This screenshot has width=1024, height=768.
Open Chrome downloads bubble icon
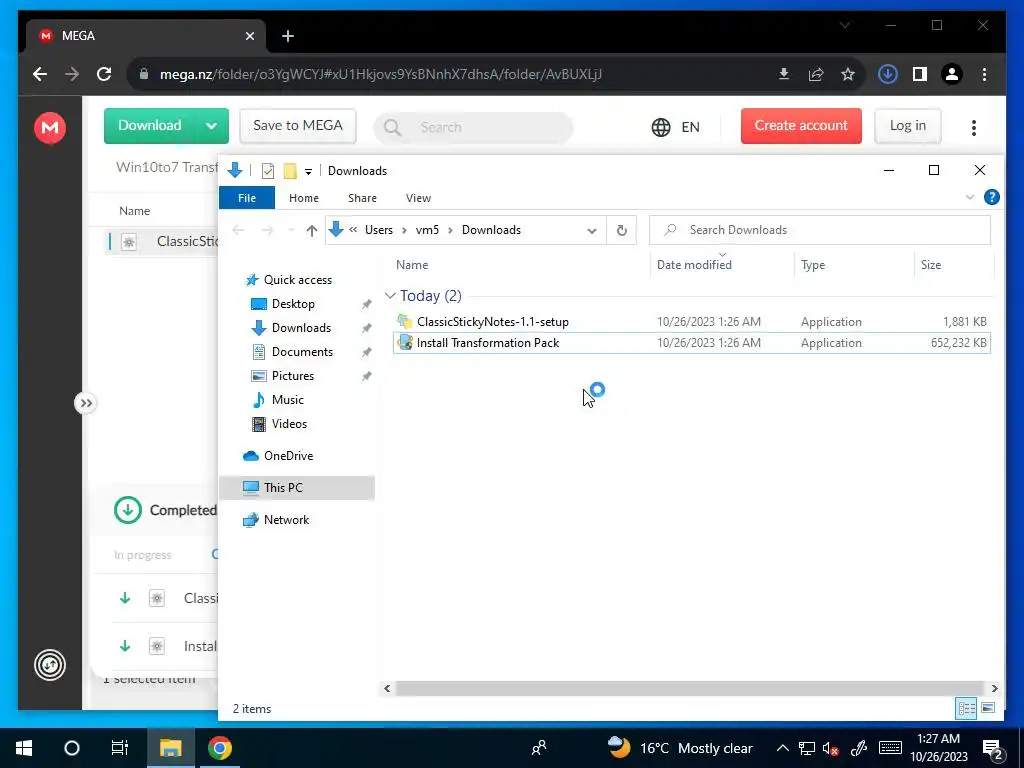[x=888, y=74]
